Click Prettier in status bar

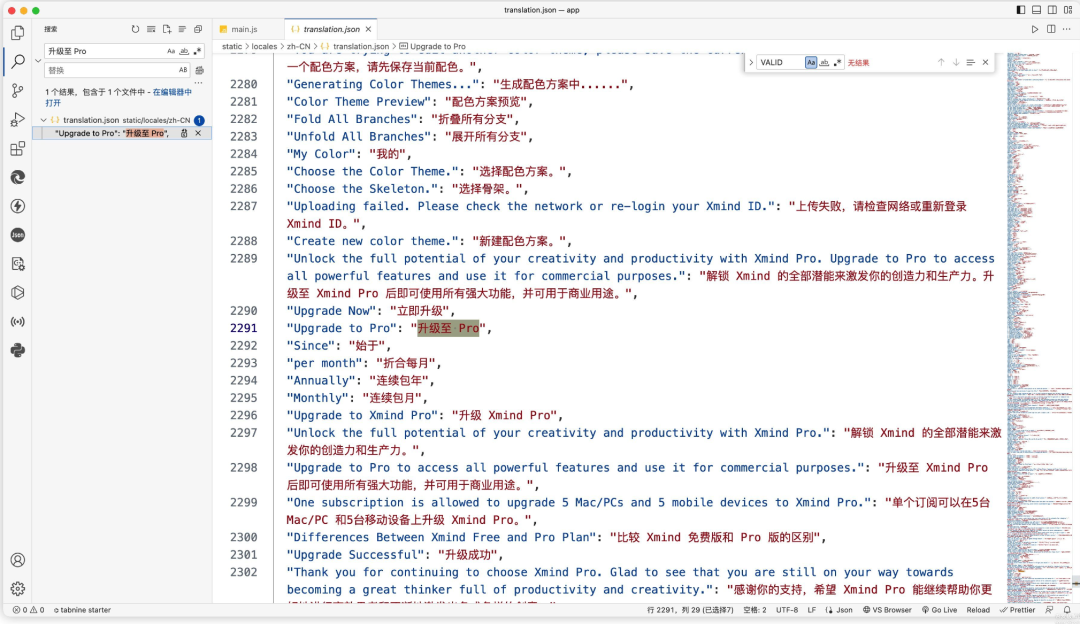point(1018,610)
